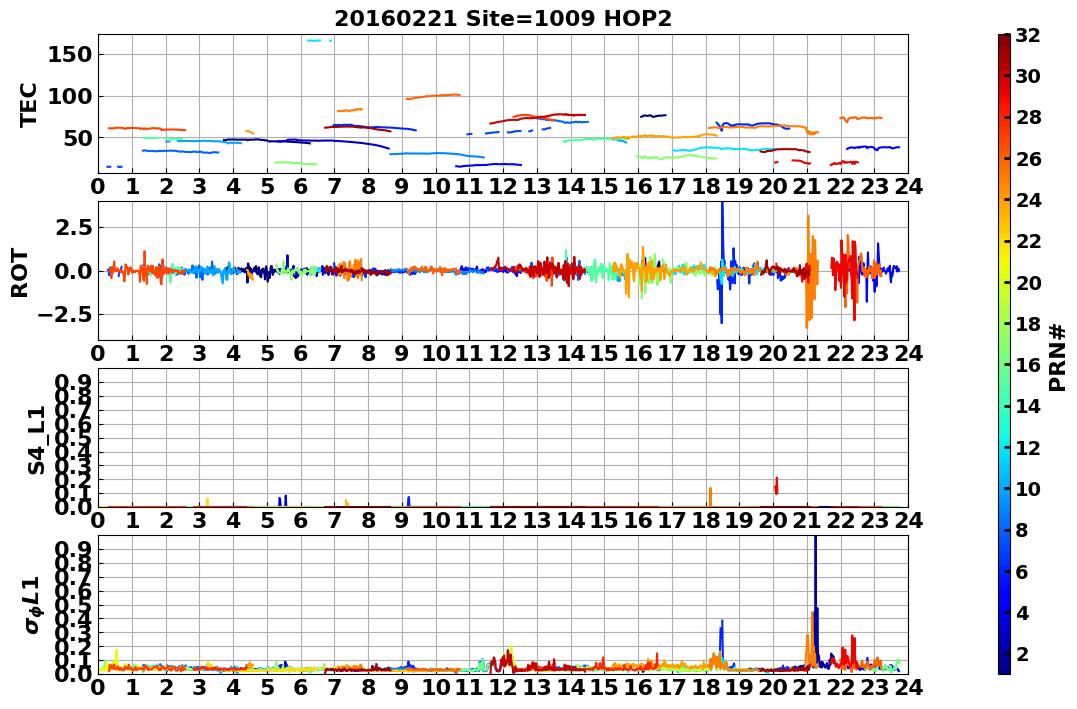
Task: Click hour 12 on the TEC panel x-axis
Action: click(503, 187)
